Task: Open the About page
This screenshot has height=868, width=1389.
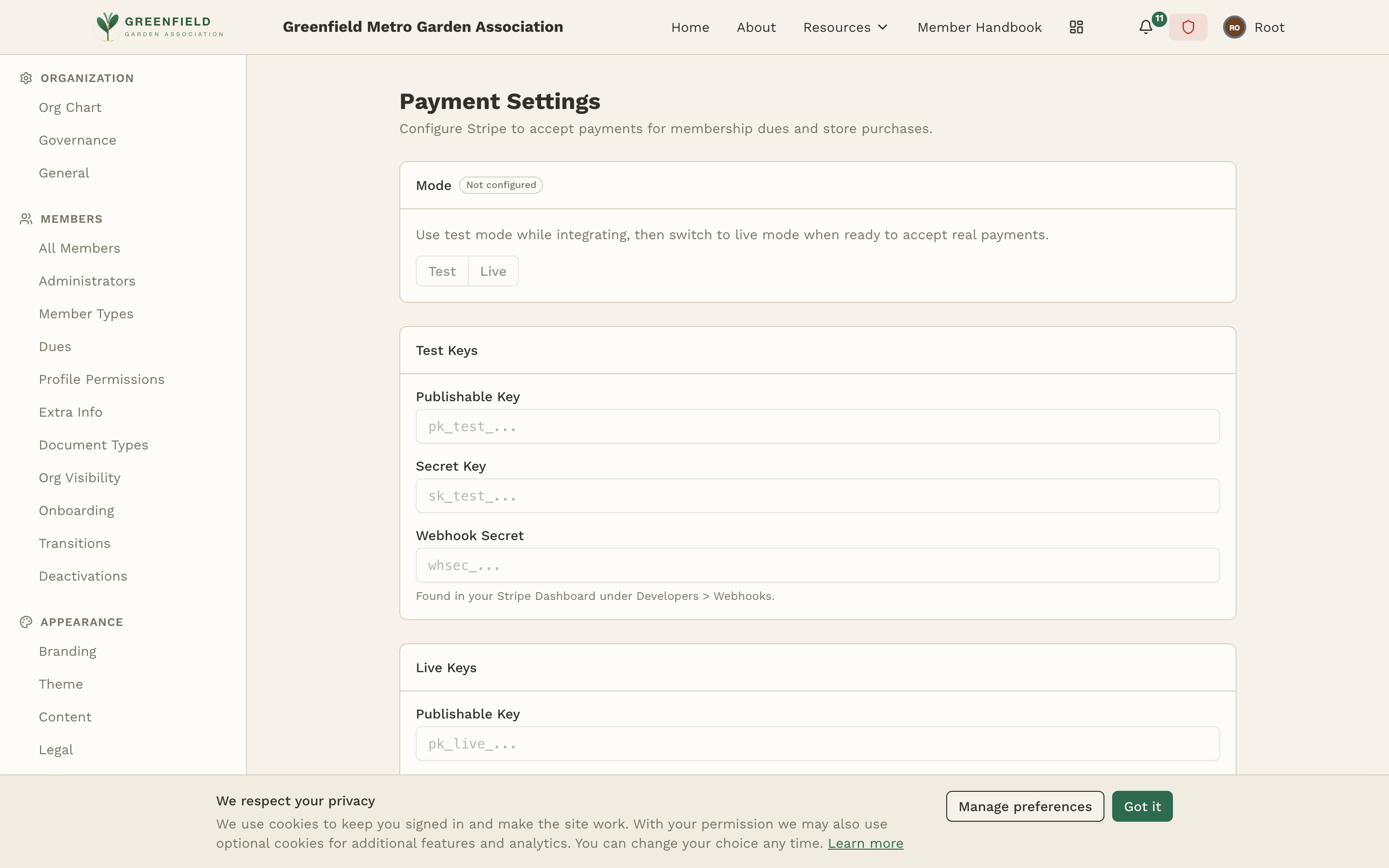Action: tap(756, 27)
